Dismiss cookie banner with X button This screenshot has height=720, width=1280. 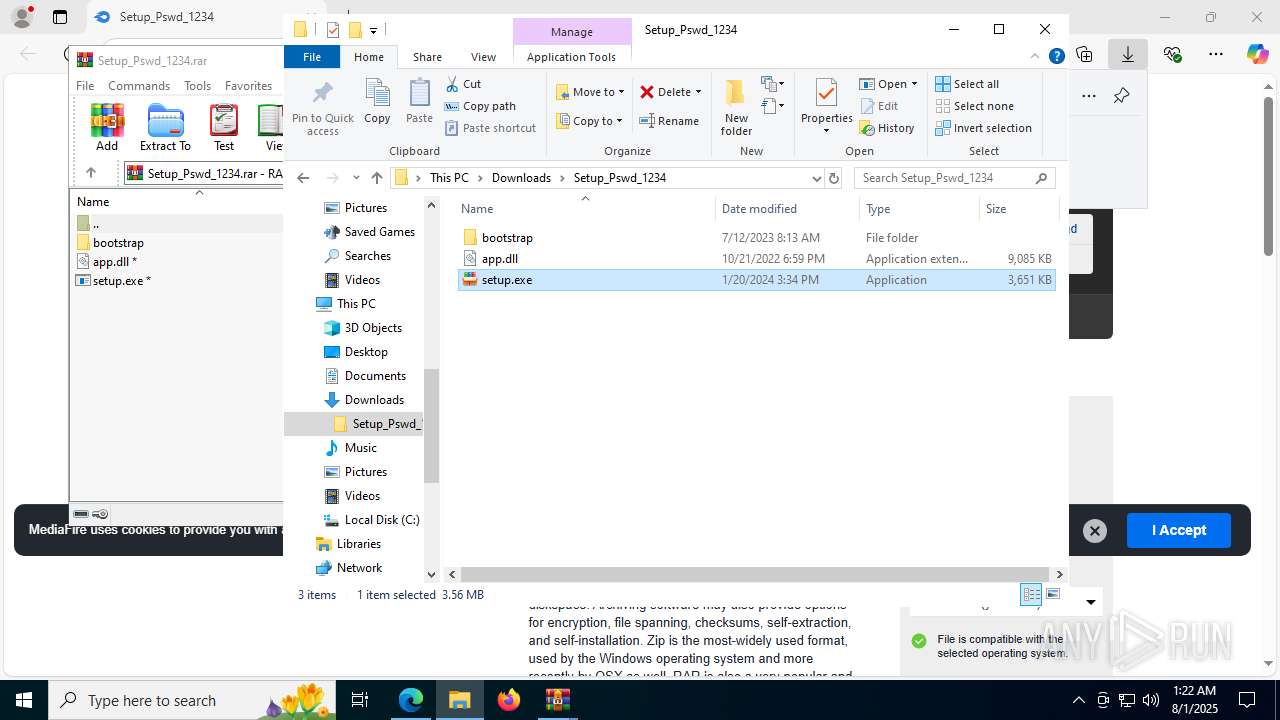click(x=1095, y=531)
